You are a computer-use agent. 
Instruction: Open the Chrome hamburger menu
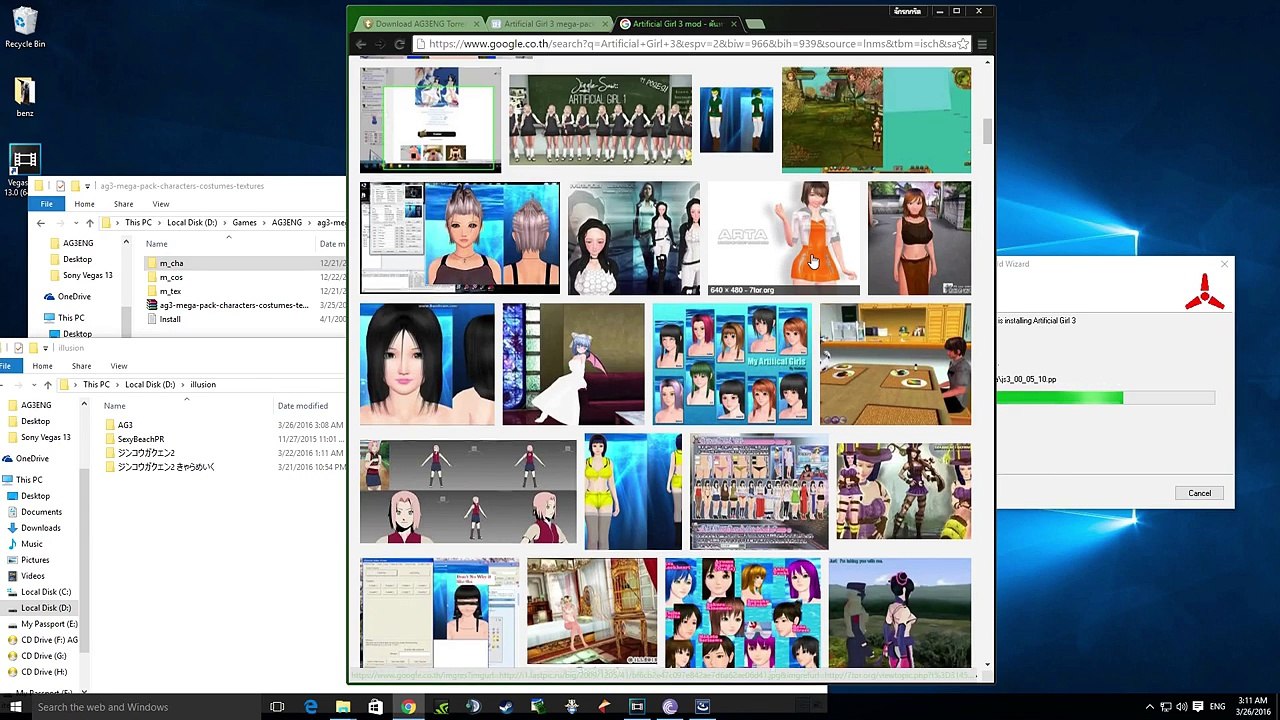(x=982, y=44)
